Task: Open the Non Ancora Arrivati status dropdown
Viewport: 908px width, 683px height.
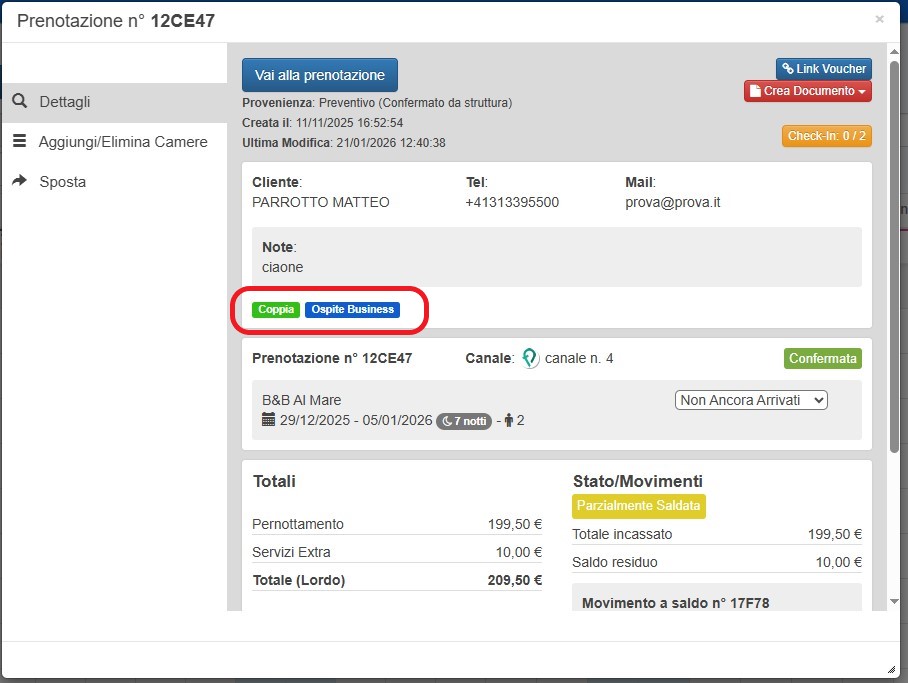Action: coord(752,400)
